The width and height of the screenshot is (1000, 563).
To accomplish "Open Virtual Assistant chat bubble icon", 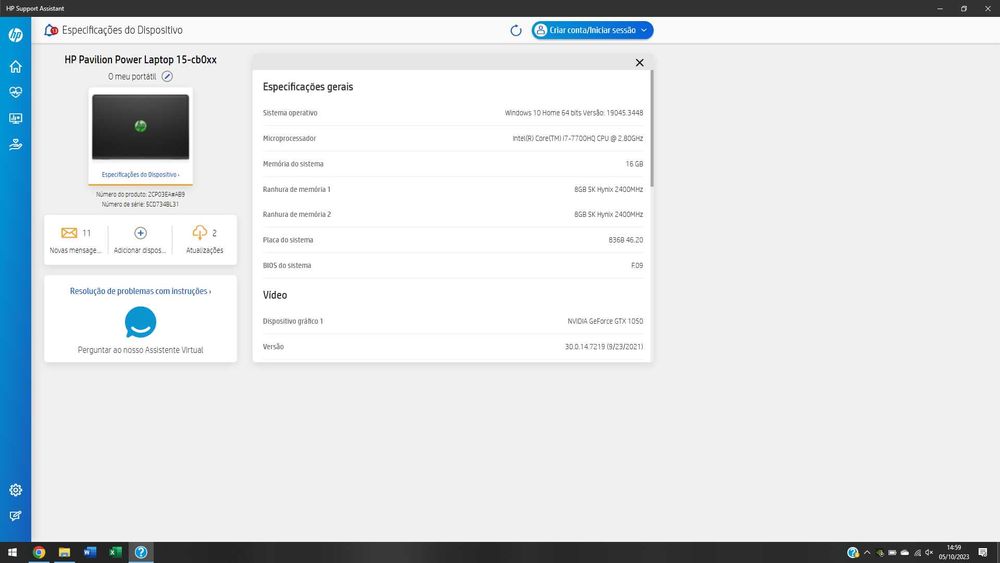I will coord(140,322).
